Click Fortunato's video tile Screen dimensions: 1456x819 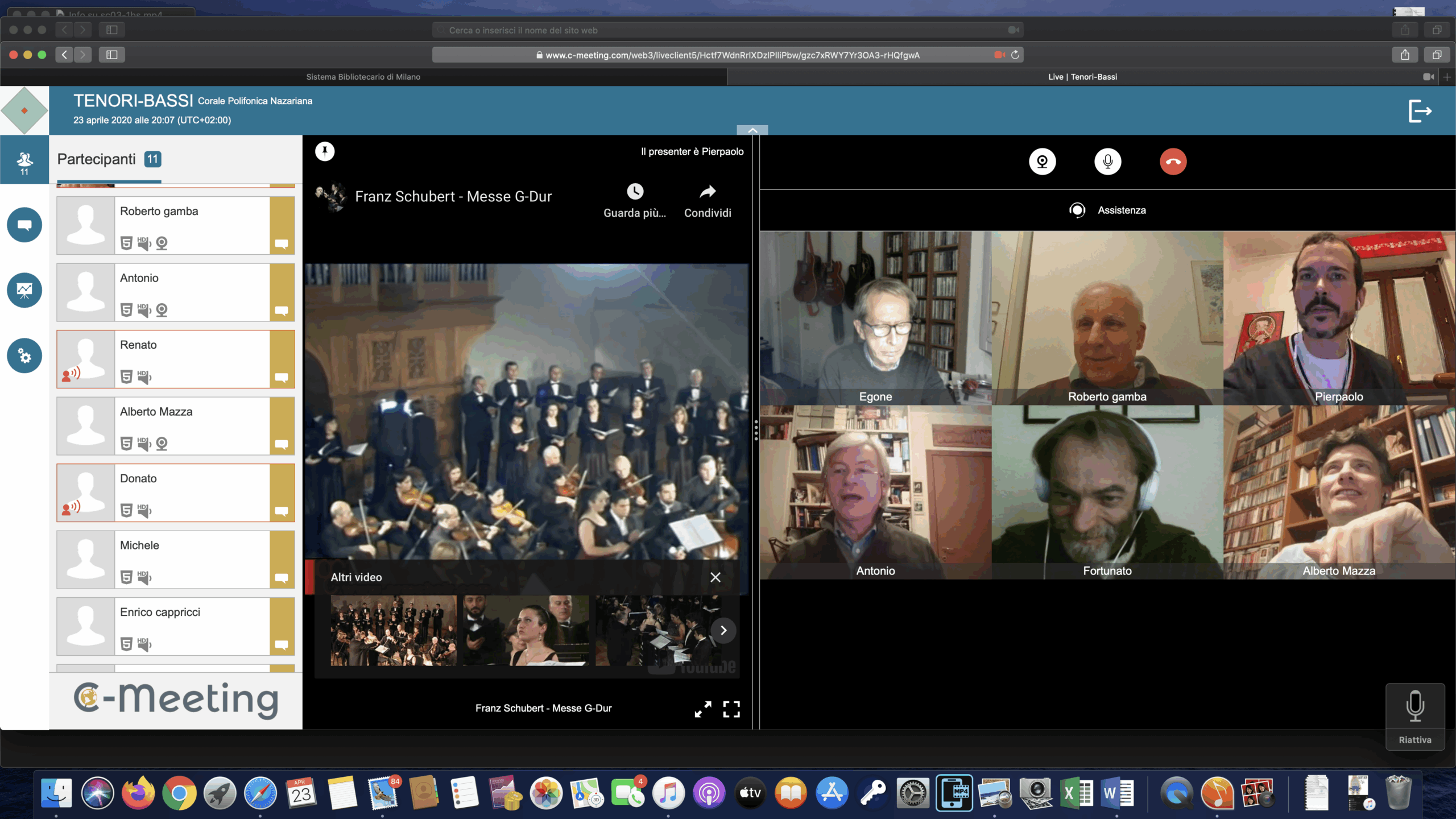pyautogui.click(x=1107, y=493)
